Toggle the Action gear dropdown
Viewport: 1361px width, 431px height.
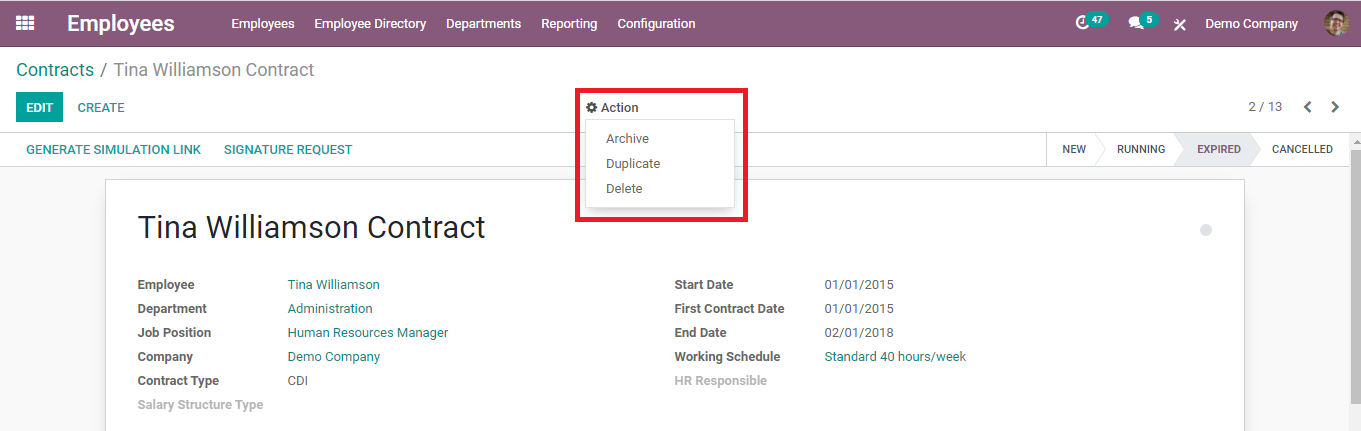[612, 108]
